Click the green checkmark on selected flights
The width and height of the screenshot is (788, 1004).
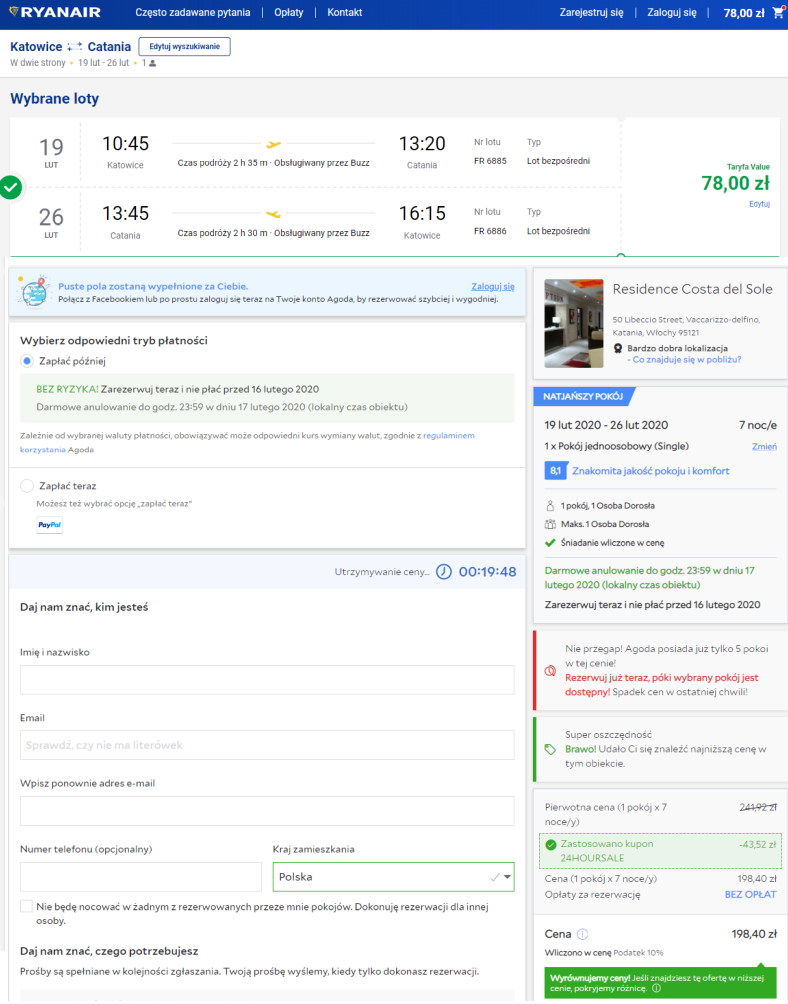10,187
